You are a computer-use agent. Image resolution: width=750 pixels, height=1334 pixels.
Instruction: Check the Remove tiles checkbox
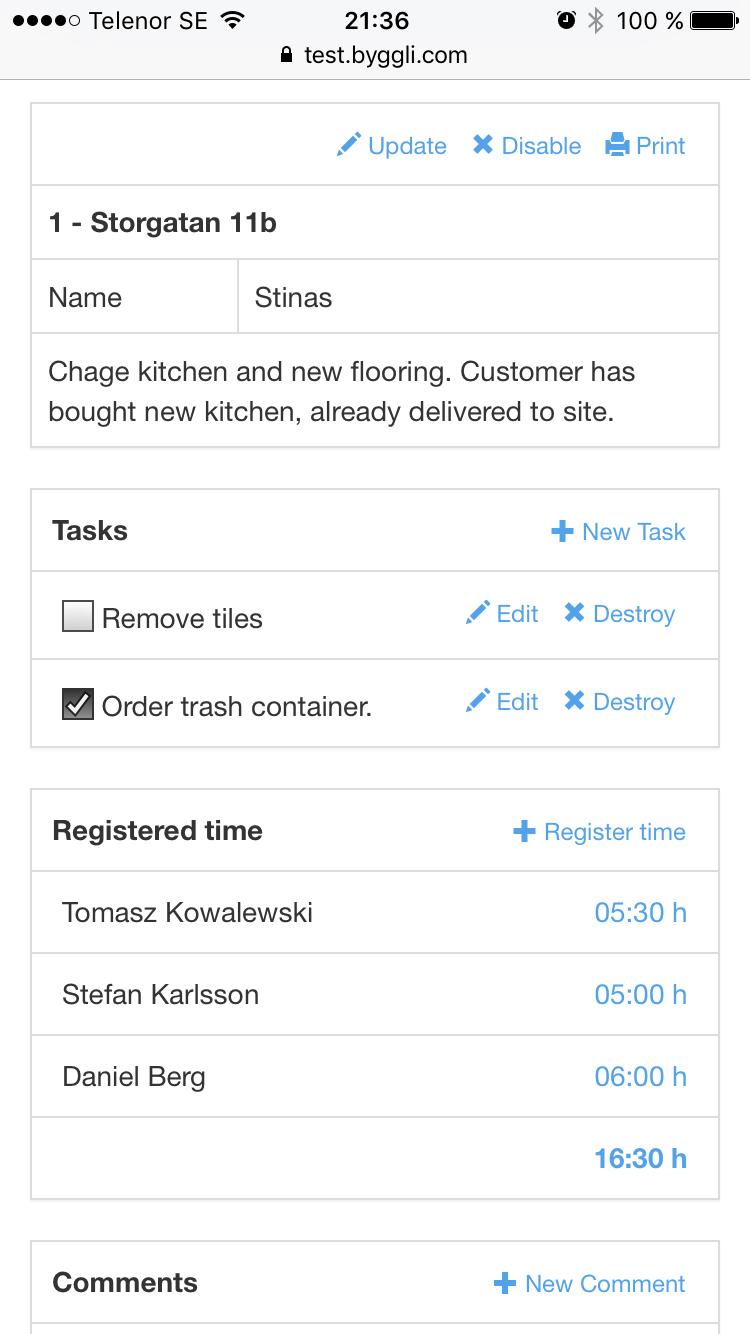pyautogui.click(x=78, y=617)
